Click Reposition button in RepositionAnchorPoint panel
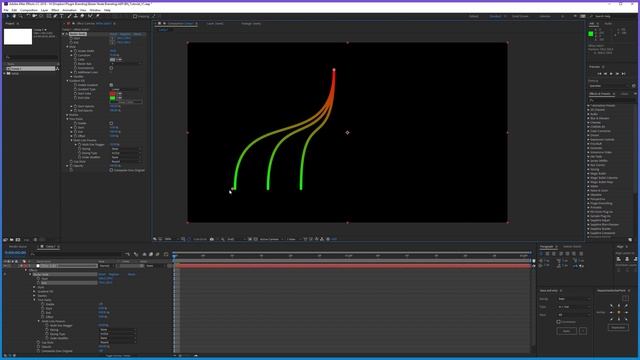This screenshot has width=640, height=360. click(x=618, y=327)
